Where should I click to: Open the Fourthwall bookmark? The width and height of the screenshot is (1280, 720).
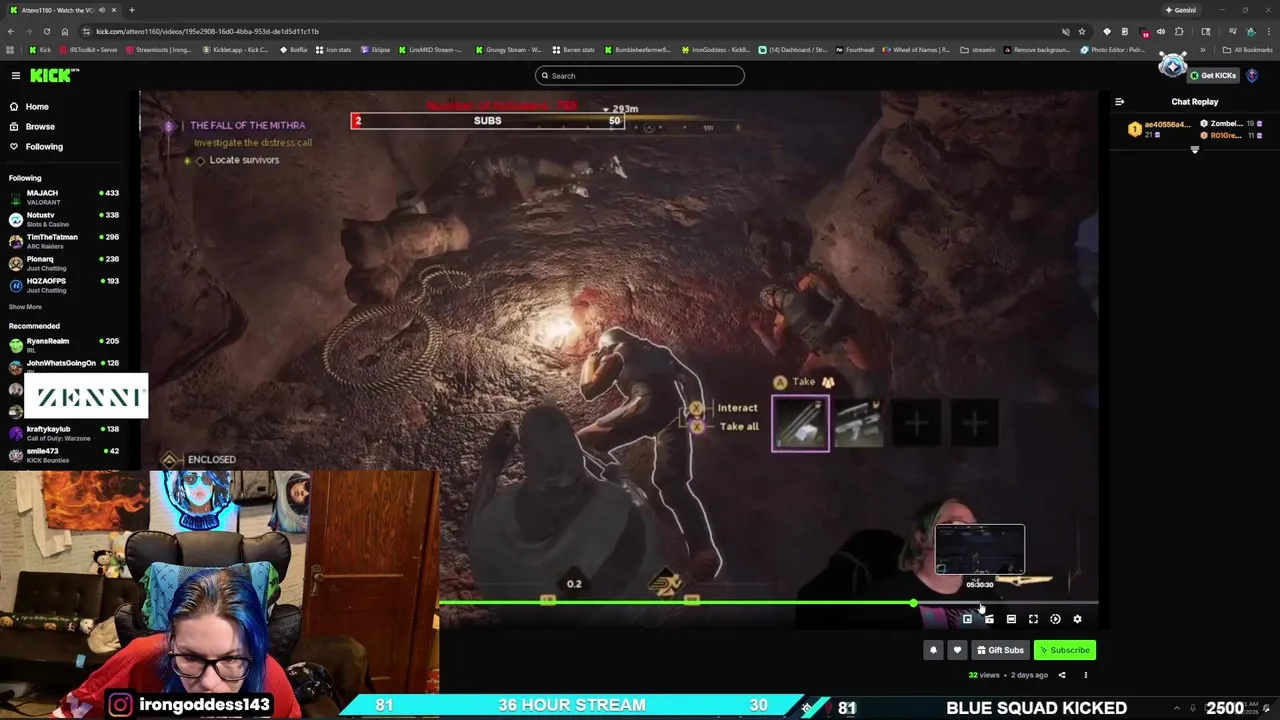(854, 49)
